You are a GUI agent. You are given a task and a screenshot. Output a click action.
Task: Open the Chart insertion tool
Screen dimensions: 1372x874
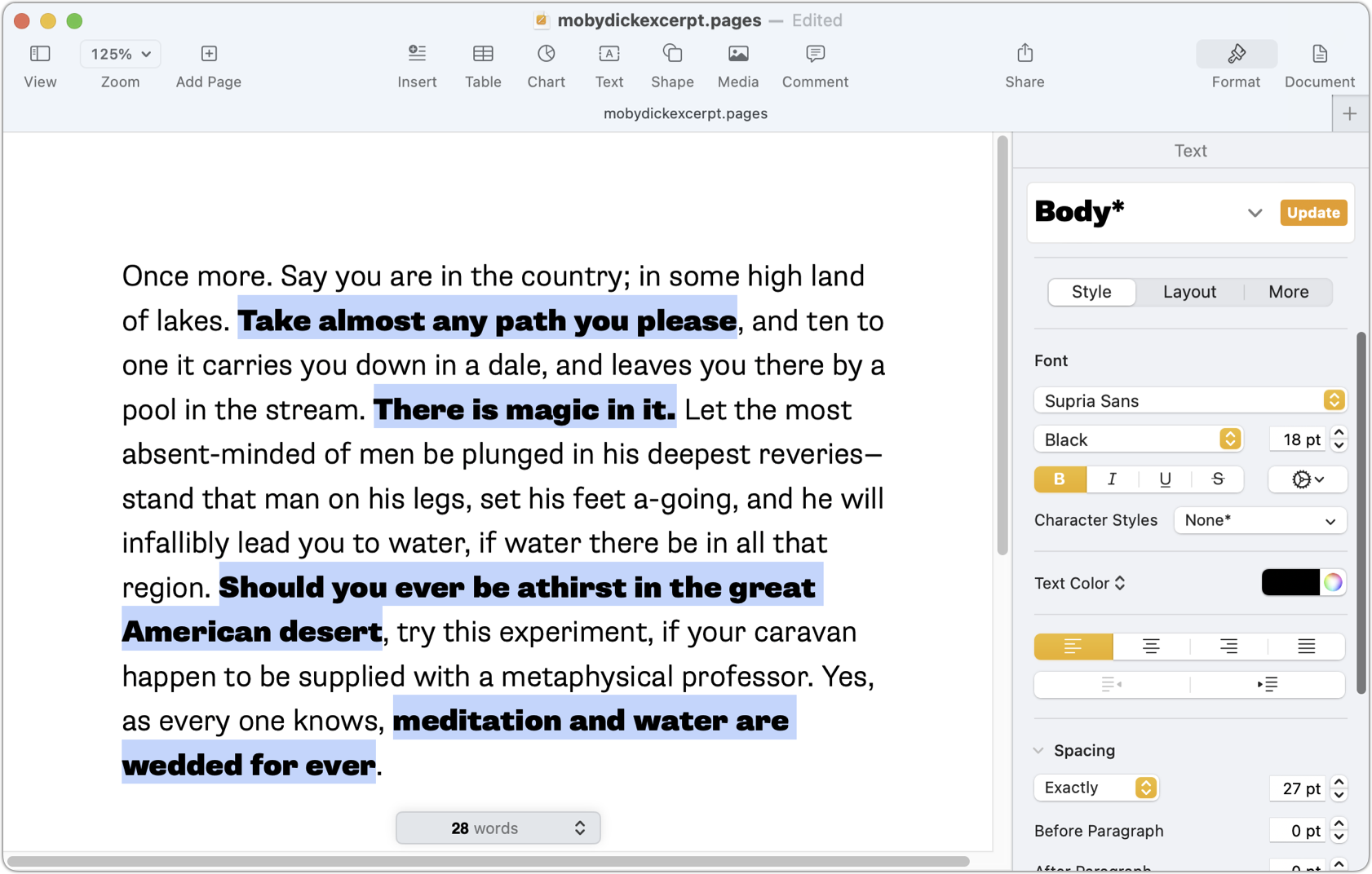click(x=546, y=65)
